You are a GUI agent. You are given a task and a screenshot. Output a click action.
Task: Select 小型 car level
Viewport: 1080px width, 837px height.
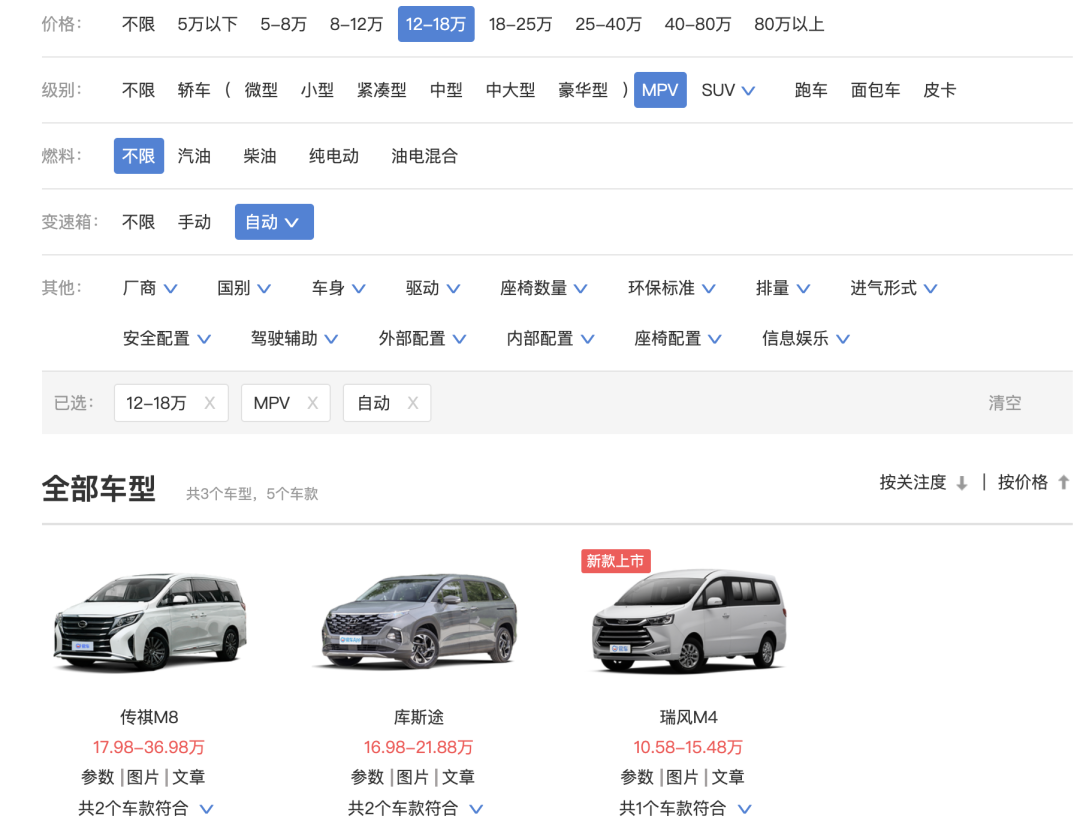click(x=317, y=90)
